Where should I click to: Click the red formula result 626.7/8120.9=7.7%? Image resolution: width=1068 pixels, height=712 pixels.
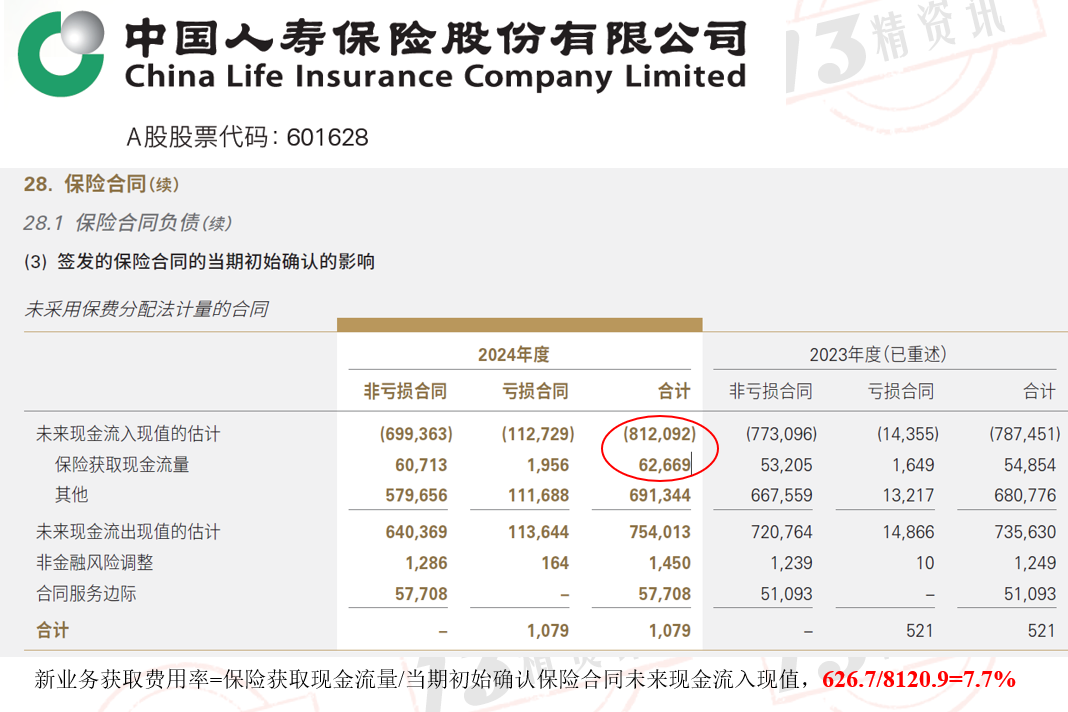[x=919, y=679]
